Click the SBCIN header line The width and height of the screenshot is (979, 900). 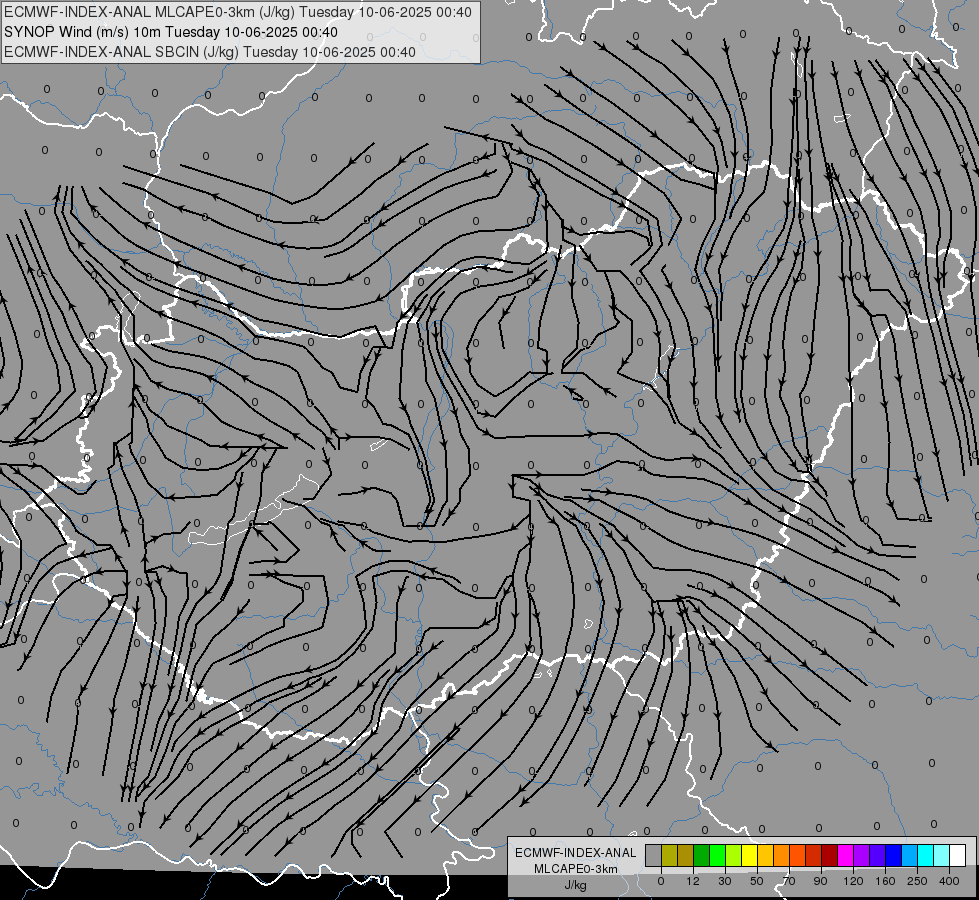pos(210,52)
